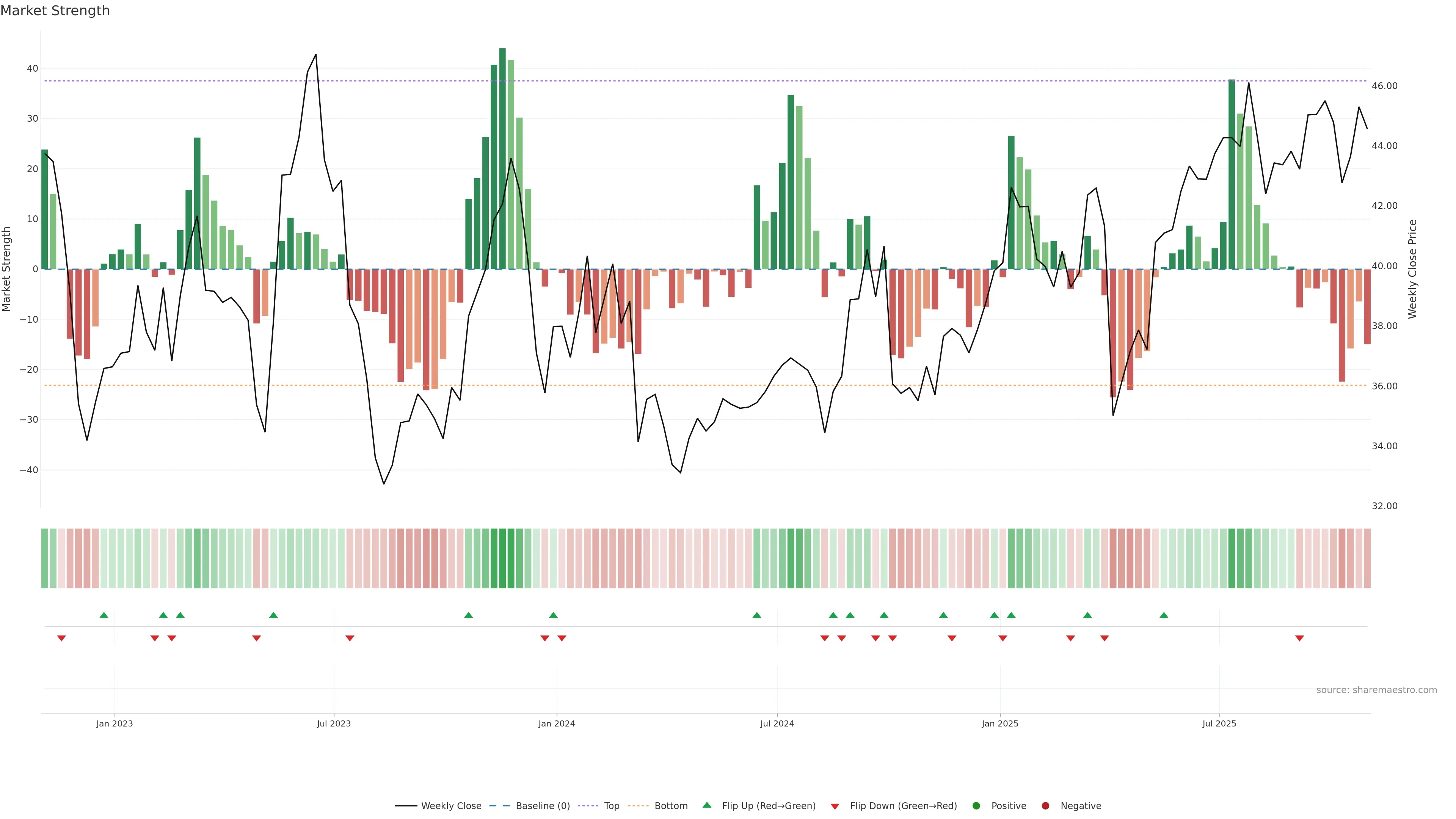Click the darkest green heatmap cell before Jan 2024
This screenshot has height=819, width=1456.
(x=502, y=559)
